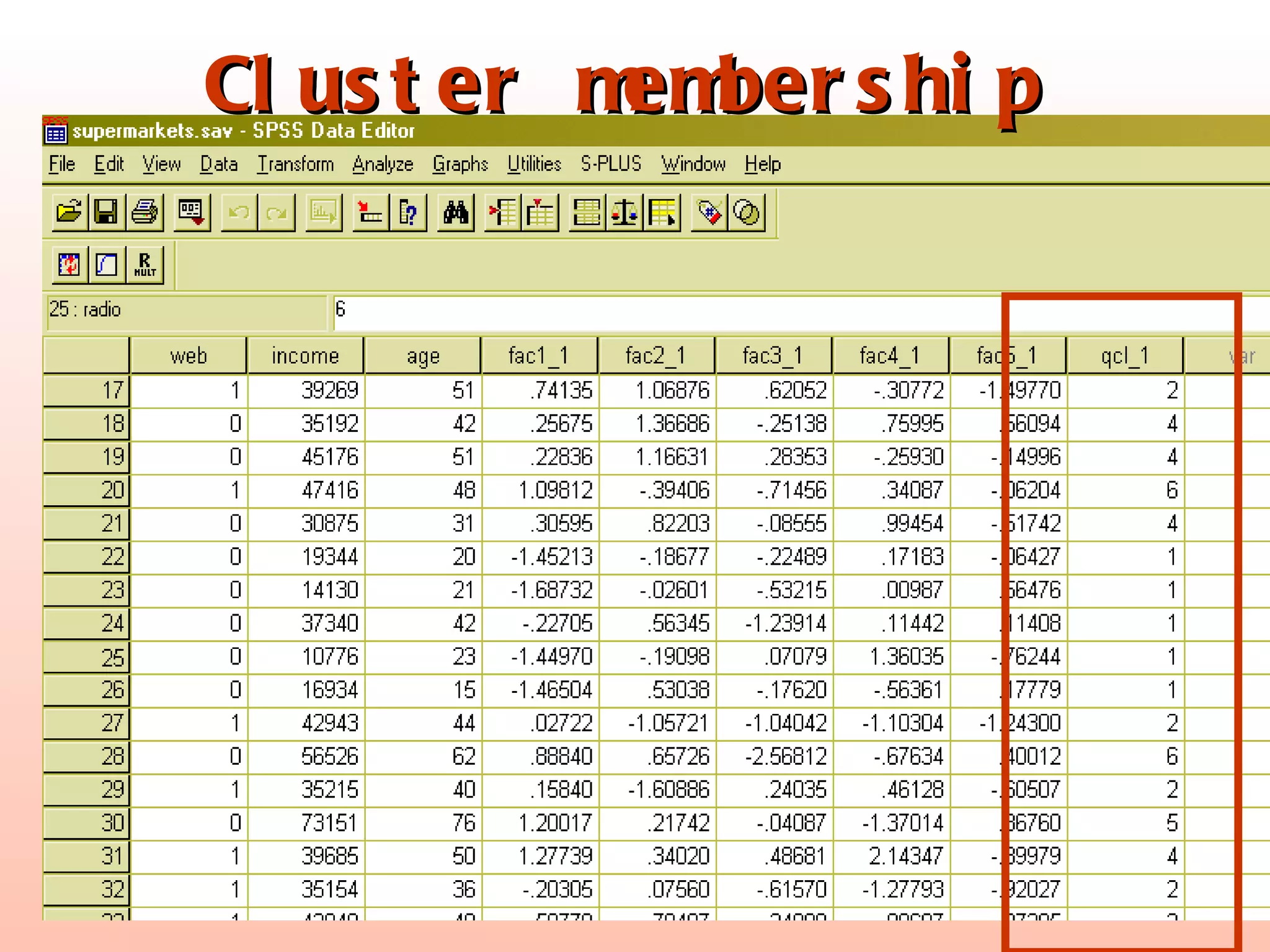
Task: Open the Window menu
Action: pyautogui.click(x=693, y=164)
